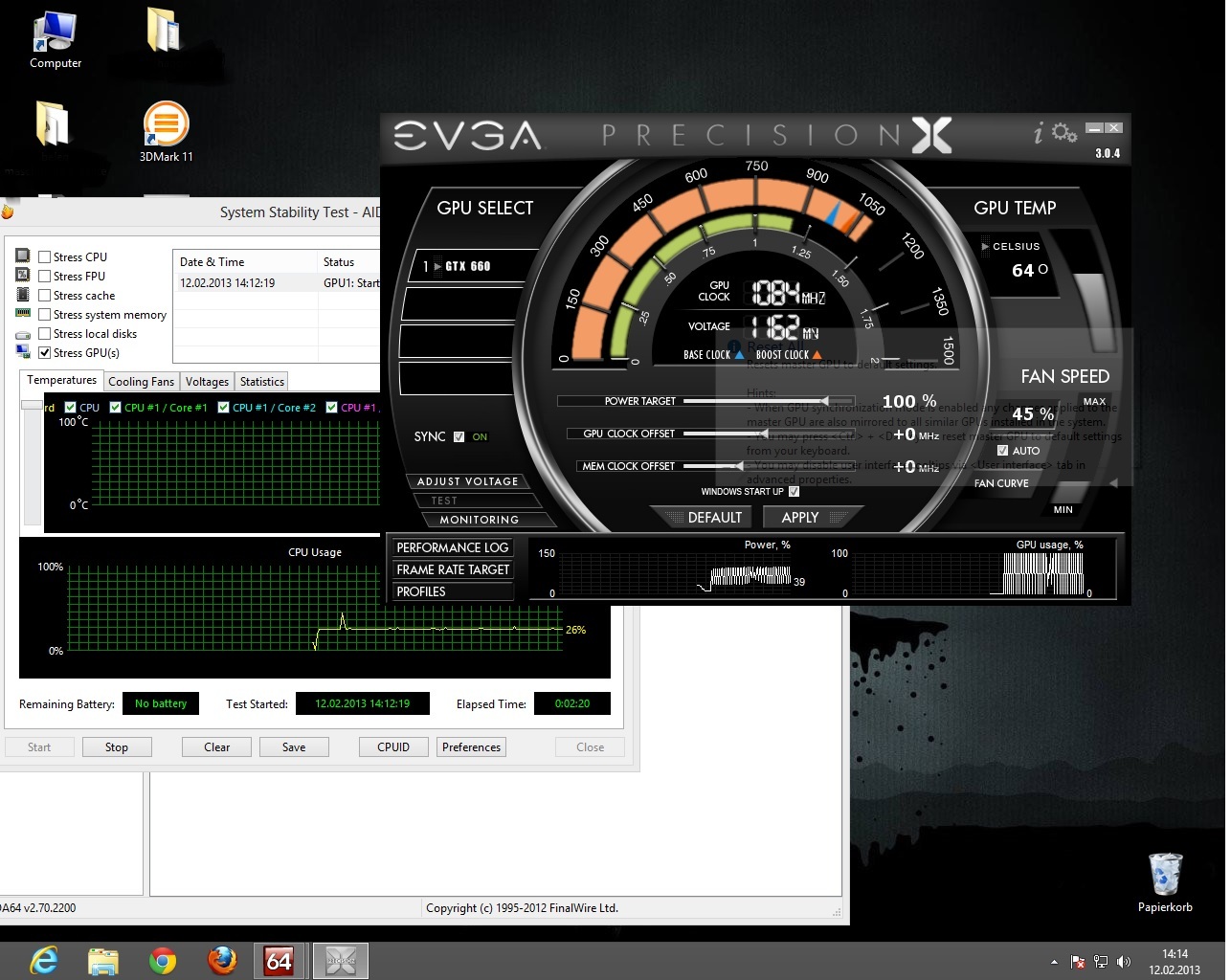Click the information icon in Precision X

click(x=1039, y=133)
